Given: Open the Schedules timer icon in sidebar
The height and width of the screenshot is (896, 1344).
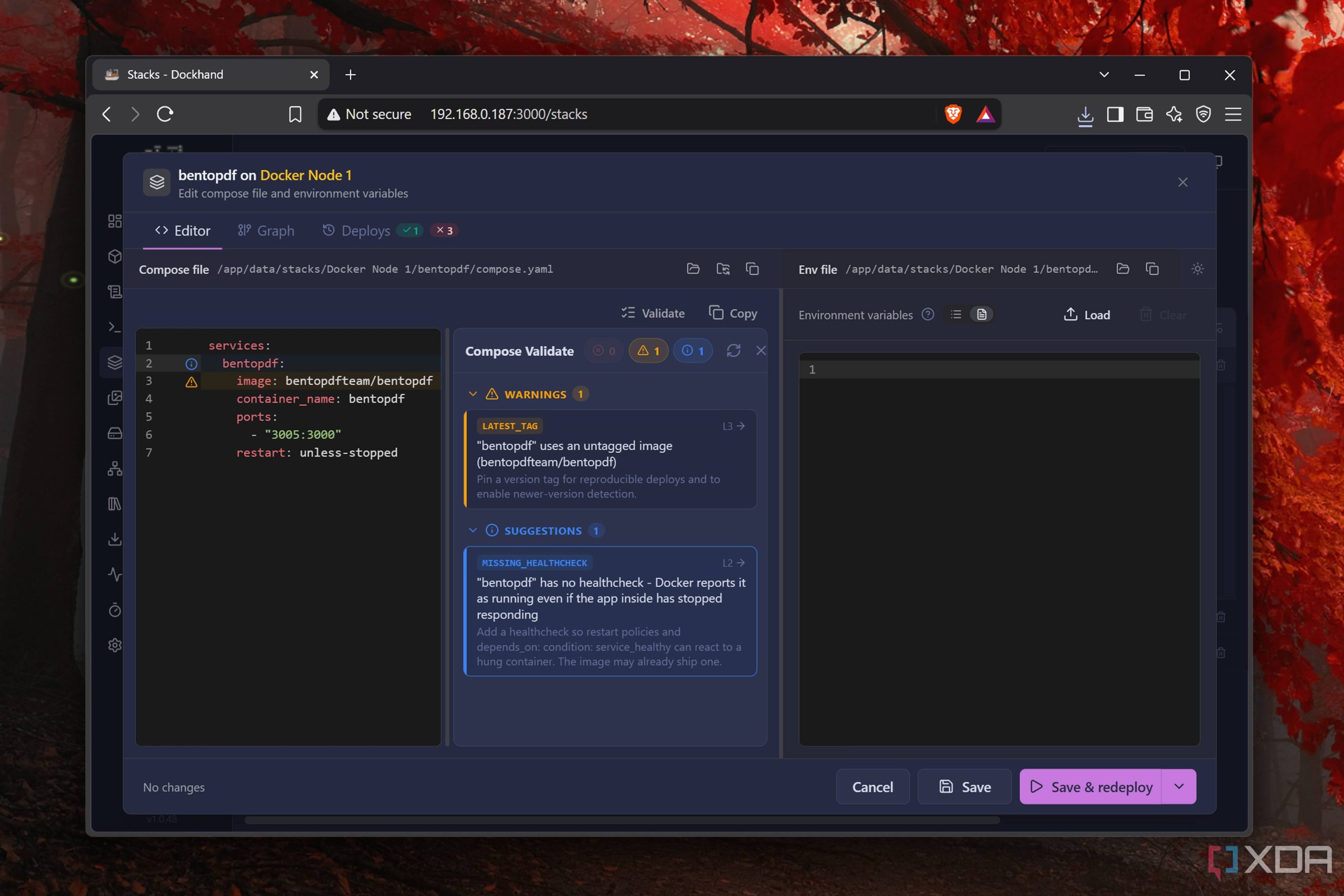Looking at the screenshot, I should [114, 610].
